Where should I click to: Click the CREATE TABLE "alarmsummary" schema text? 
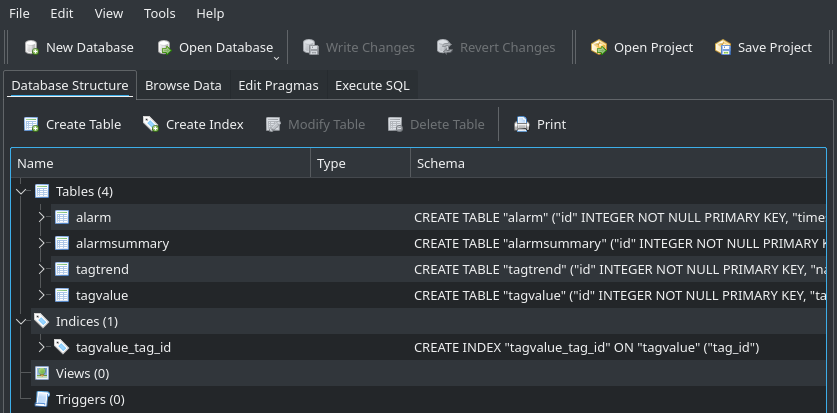620,243
